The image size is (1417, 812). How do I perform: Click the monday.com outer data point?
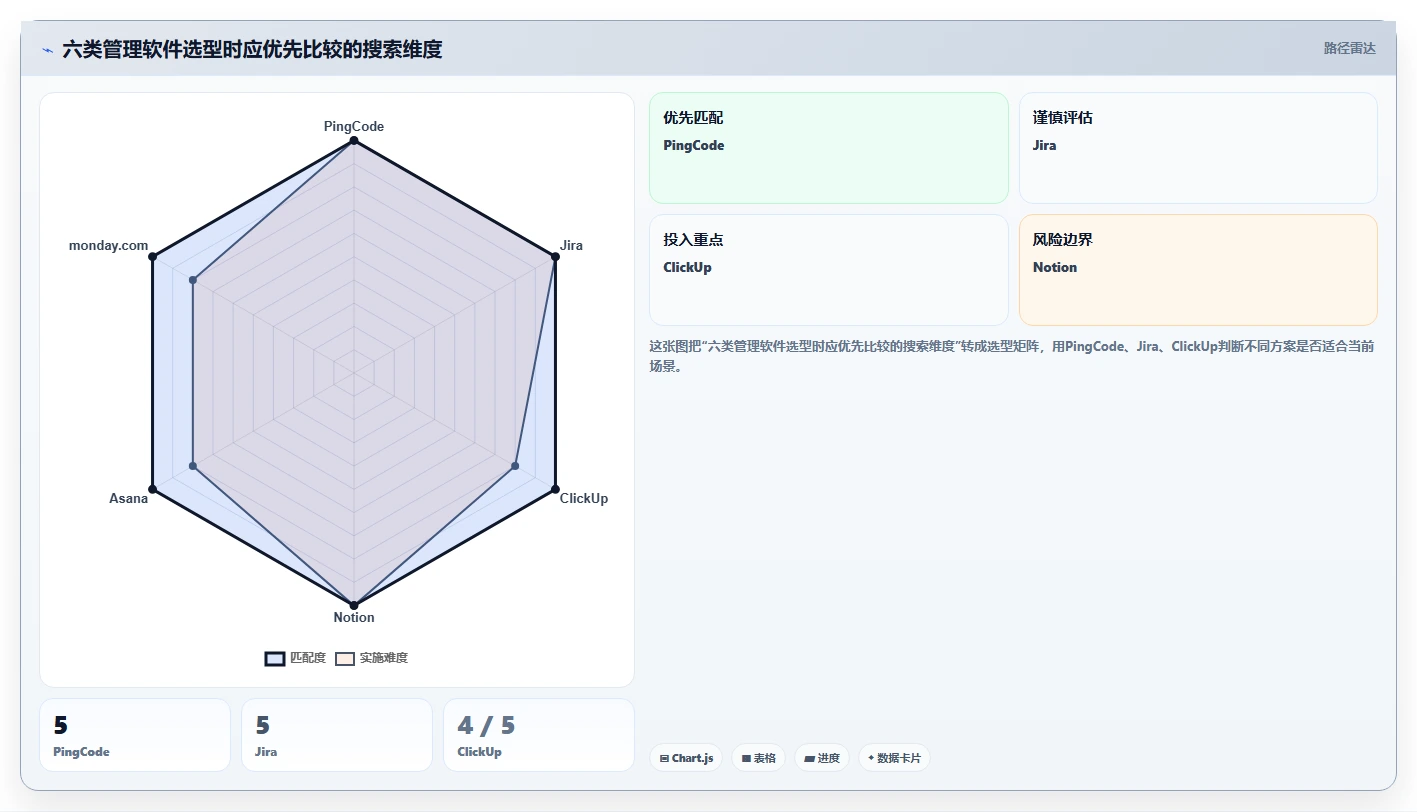click(152, 257)
